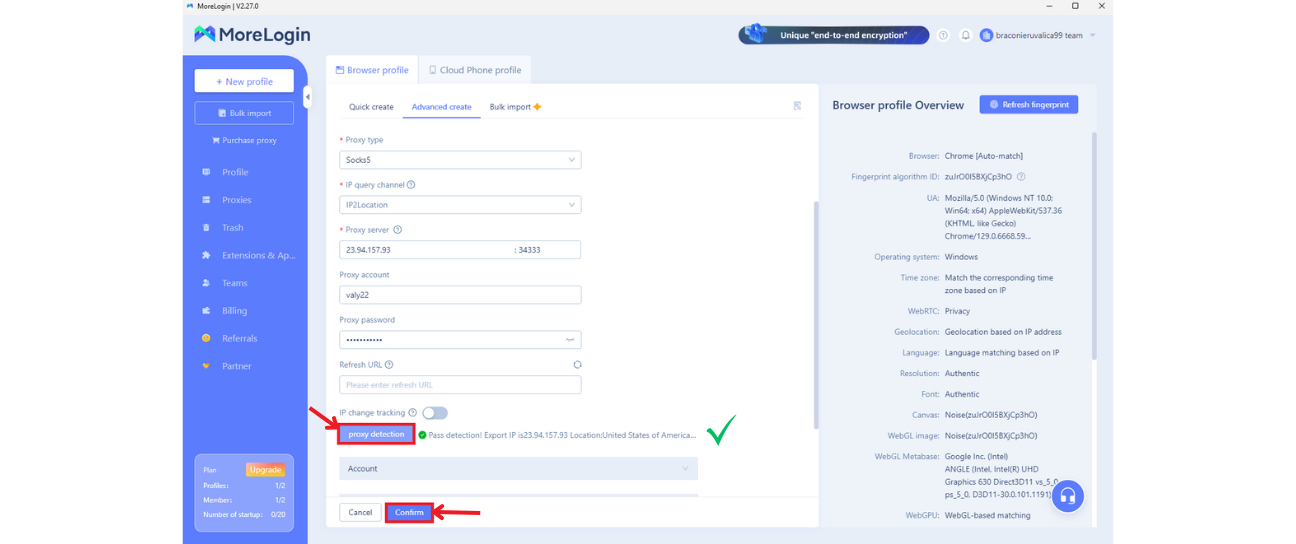Screen dimensions: 1296x544
Task: Click the proxy port field 34333
Action: tap(547, 250)
